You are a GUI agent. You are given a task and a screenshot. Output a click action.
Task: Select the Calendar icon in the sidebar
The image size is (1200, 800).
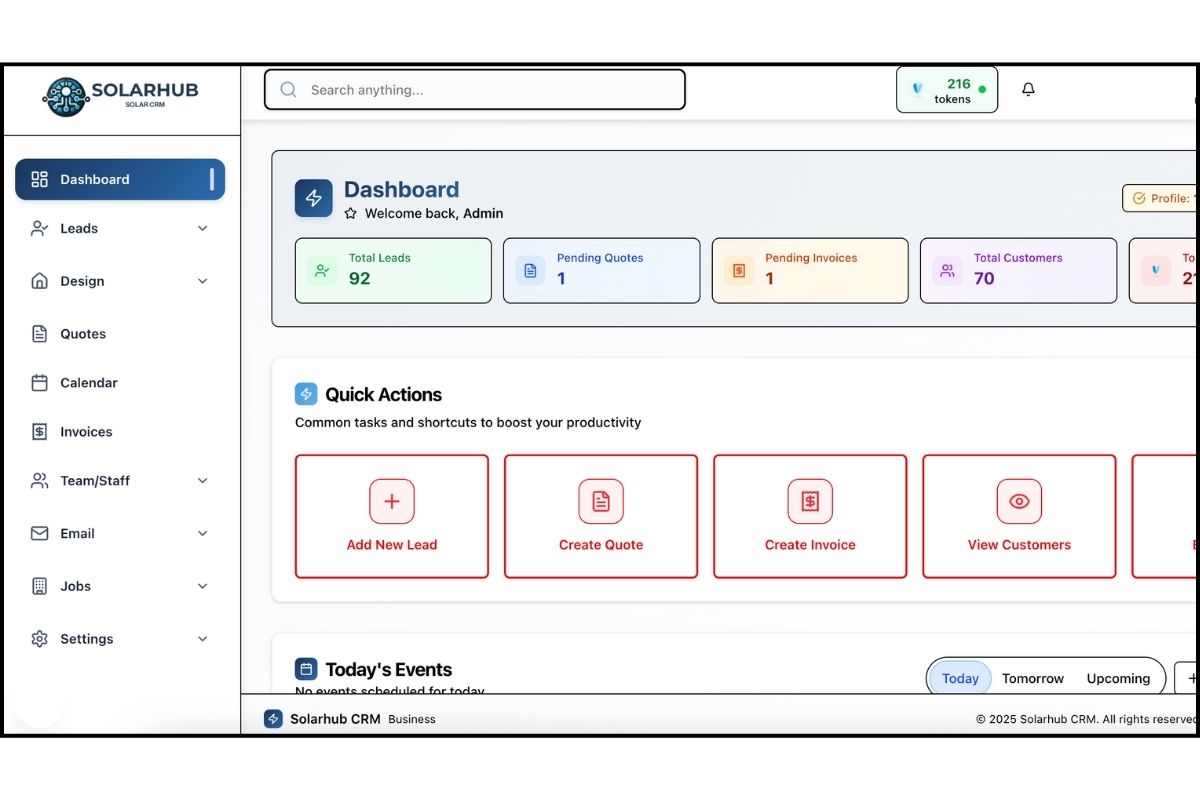tap(39, 382)
